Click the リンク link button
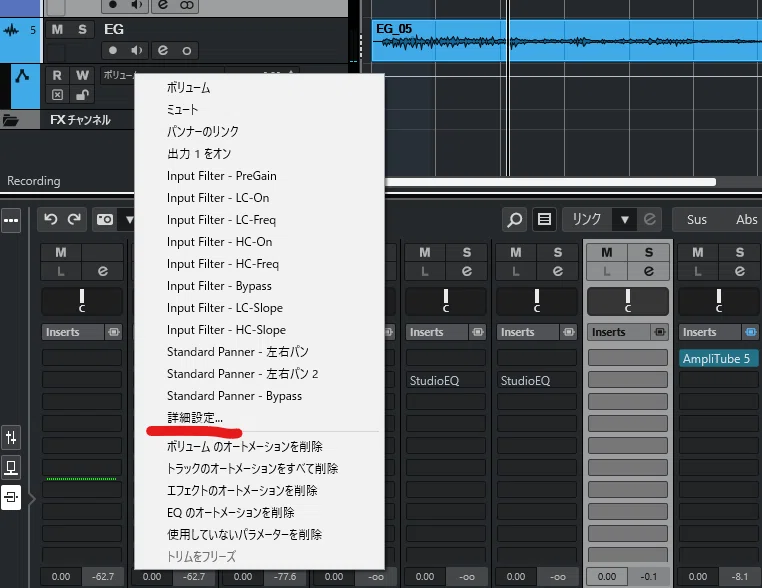The width and height of the screenshot is (762, 588). tap(587, 220)
